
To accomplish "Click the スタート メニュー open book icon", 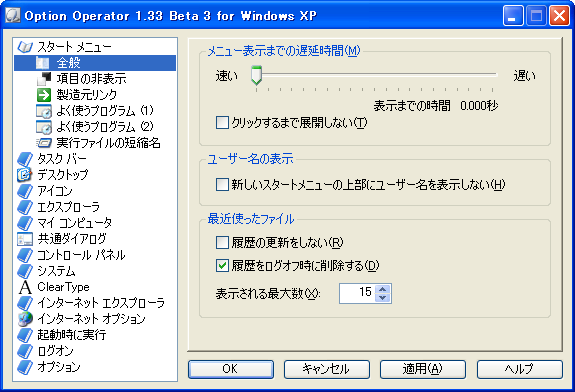I will coord(25,47).
